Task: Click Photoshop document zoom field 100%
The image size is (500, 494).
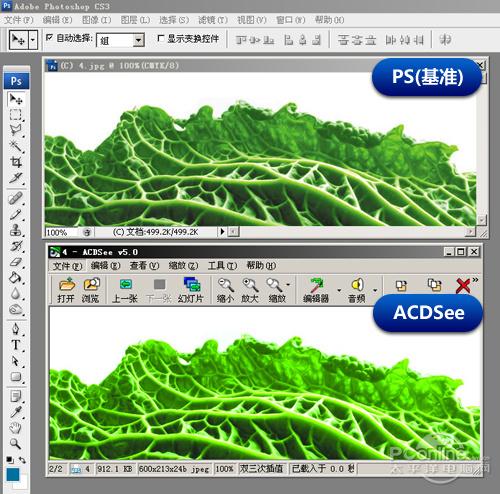Action: [x=62, y=232]
